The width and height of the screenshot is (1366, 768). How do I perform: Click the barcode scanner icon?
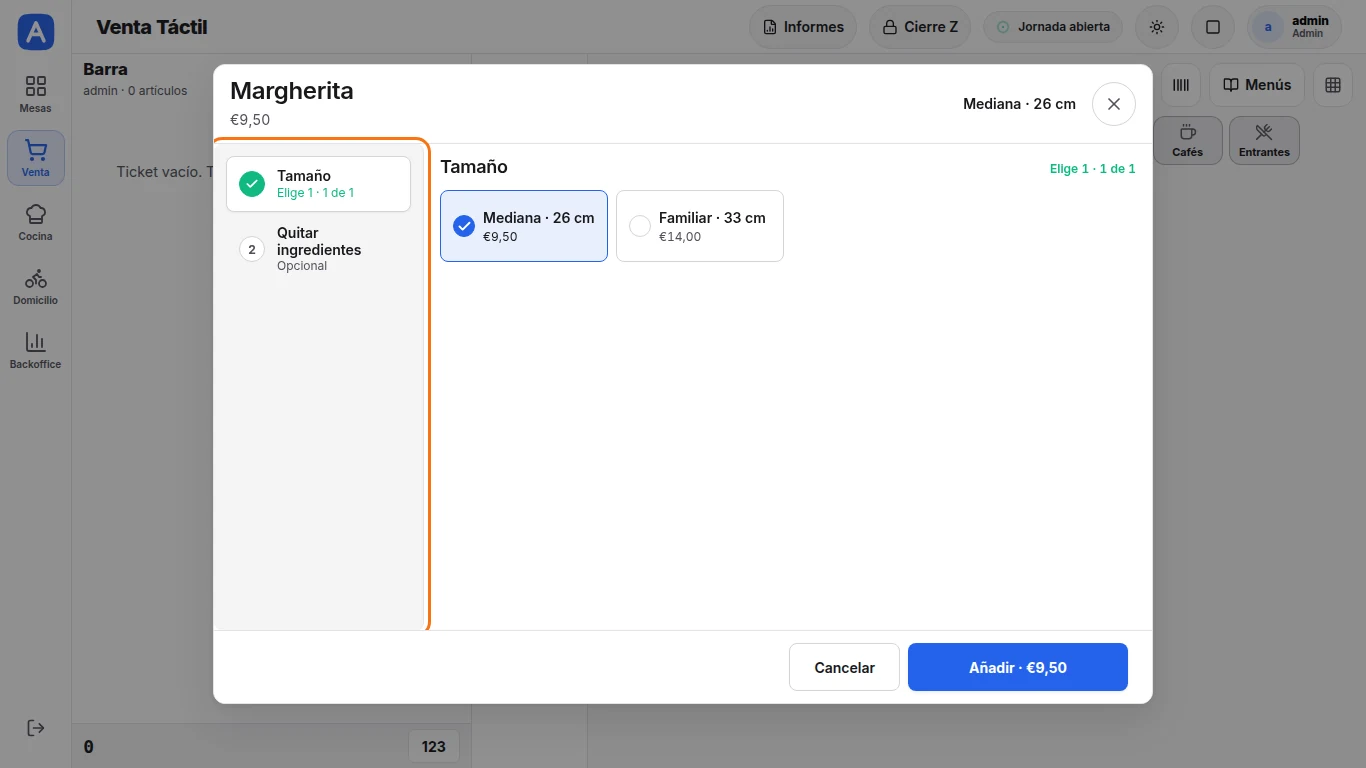[x=1181, y=85]
